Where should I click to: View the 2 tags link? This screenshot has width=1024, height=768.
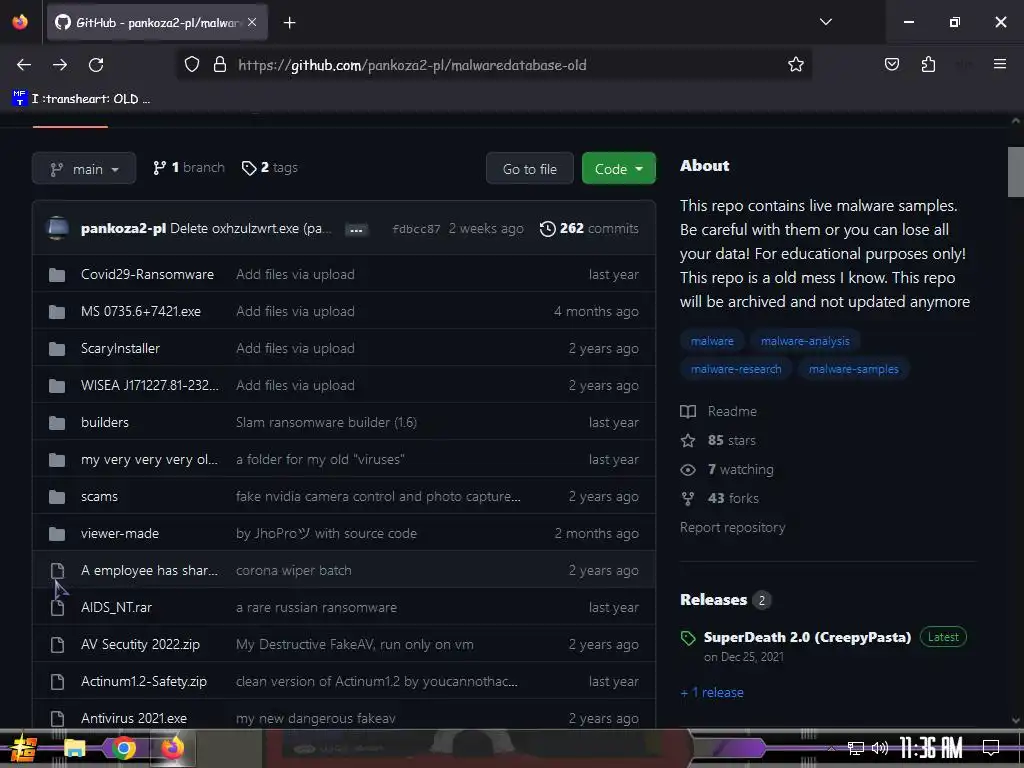coord(270,168)
